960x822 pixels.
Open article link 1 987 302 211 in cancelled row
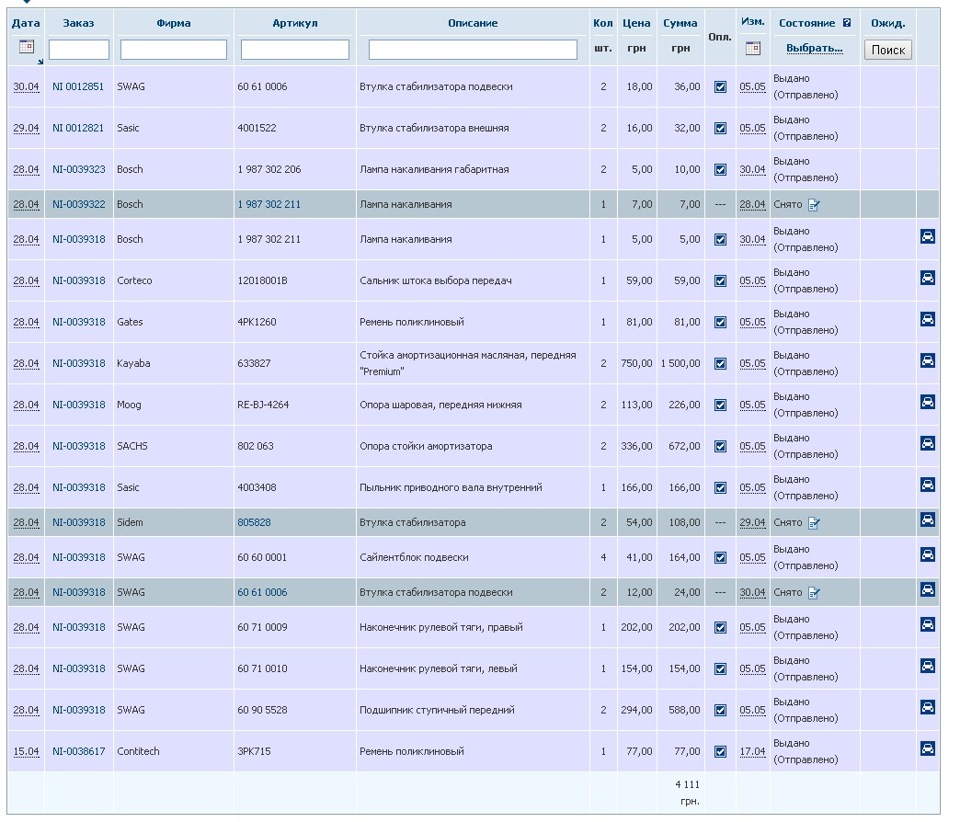coord(269,204)
